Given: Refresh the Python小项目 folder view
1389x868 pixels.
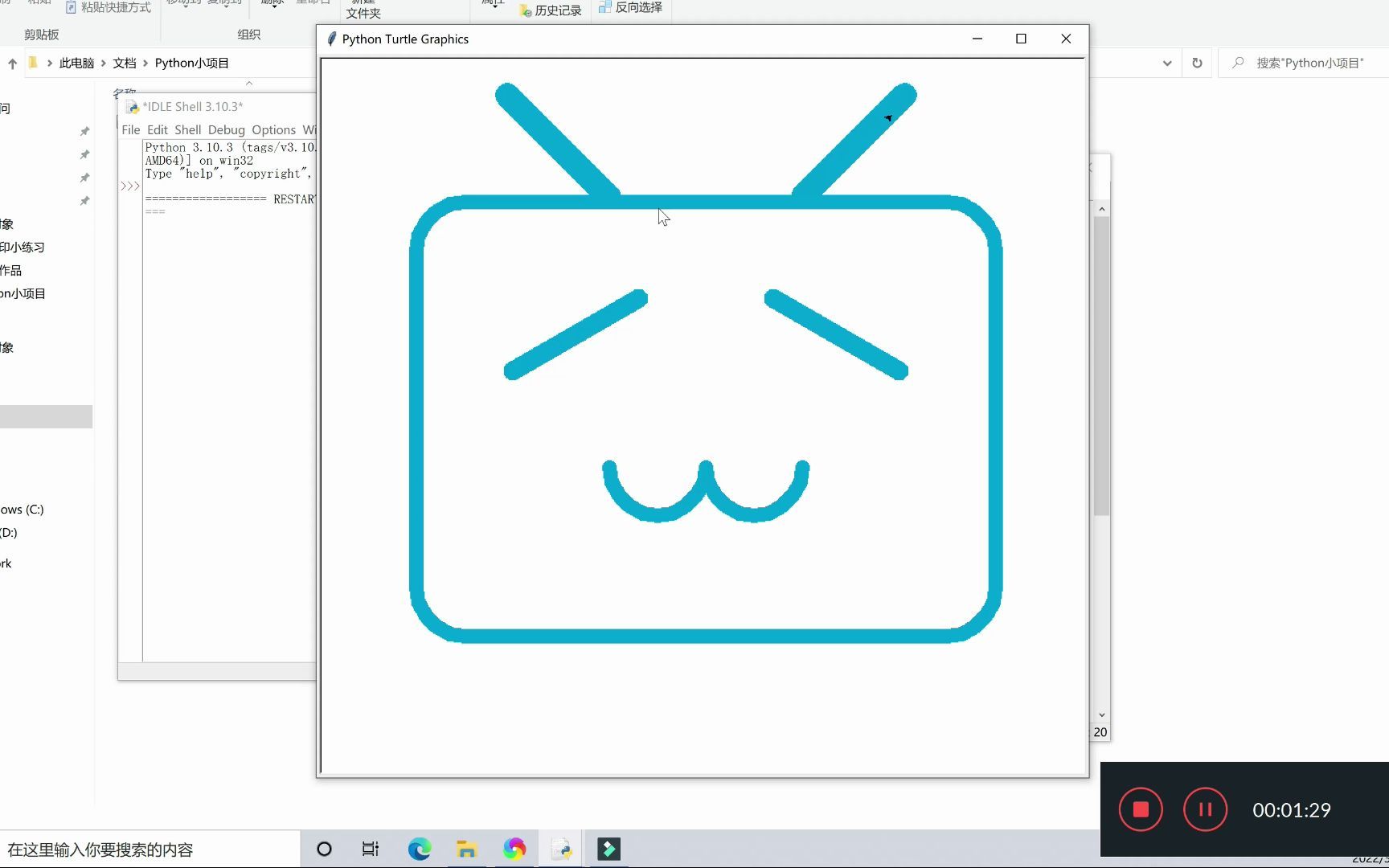Looking at the screenshot, I should [x=1197, y=63].
